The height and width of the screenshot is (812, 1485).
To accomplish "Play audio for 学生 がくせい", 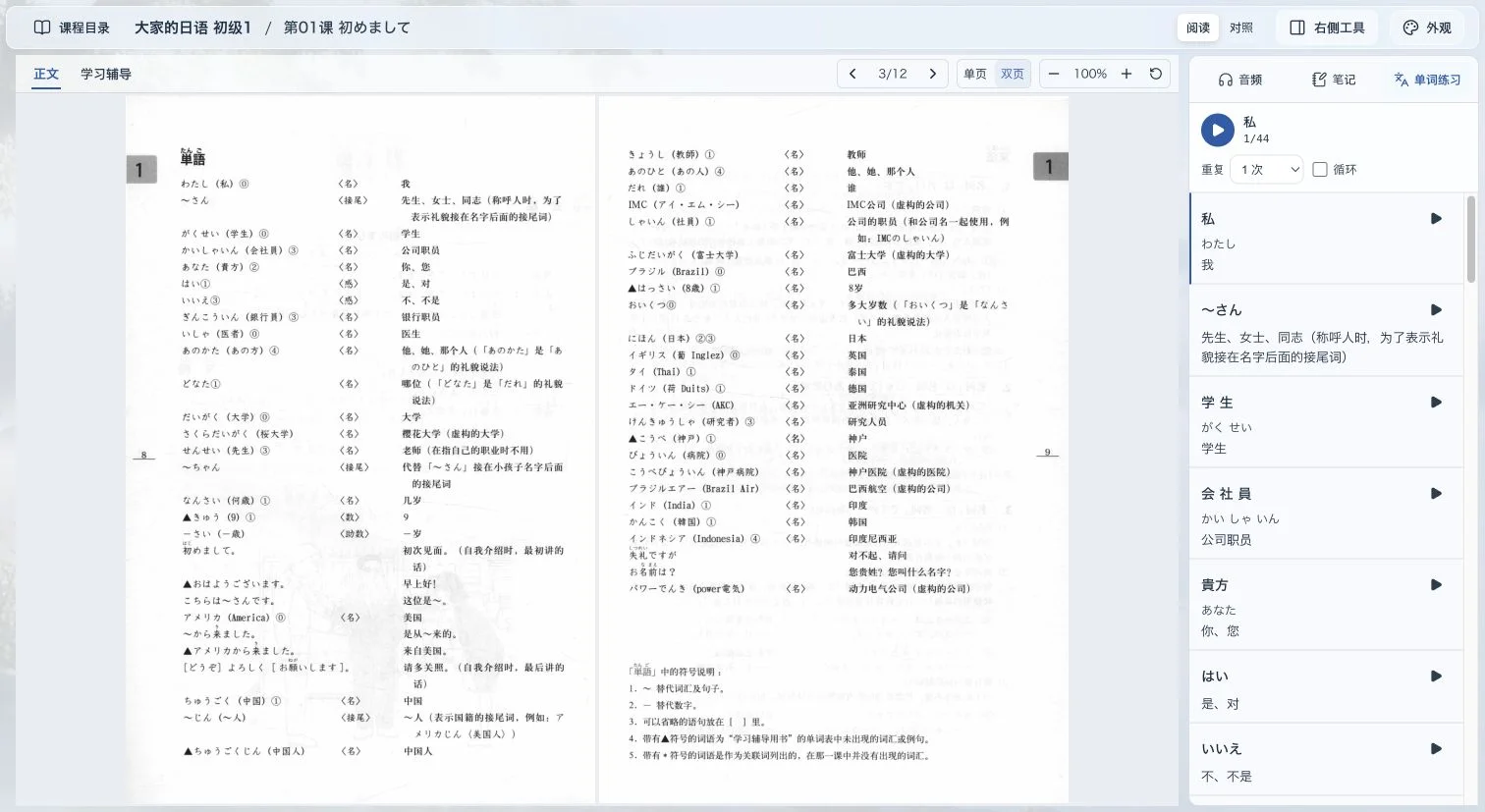I will (1436, 403).
